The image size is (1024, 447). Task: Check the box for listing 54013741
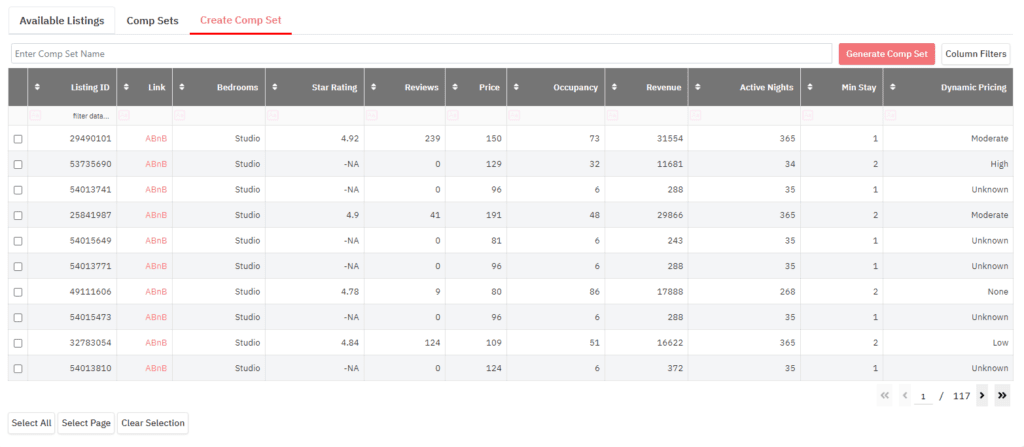pyautogui.click(x=18, y=190)
